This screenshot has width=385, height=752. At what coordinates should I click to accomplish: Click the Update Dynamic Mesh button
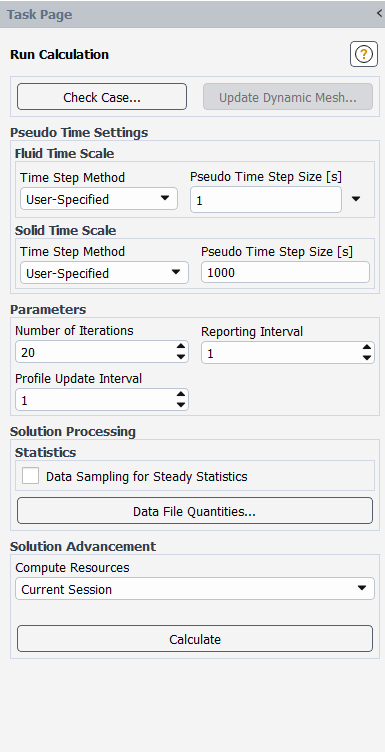coord(288,97)
